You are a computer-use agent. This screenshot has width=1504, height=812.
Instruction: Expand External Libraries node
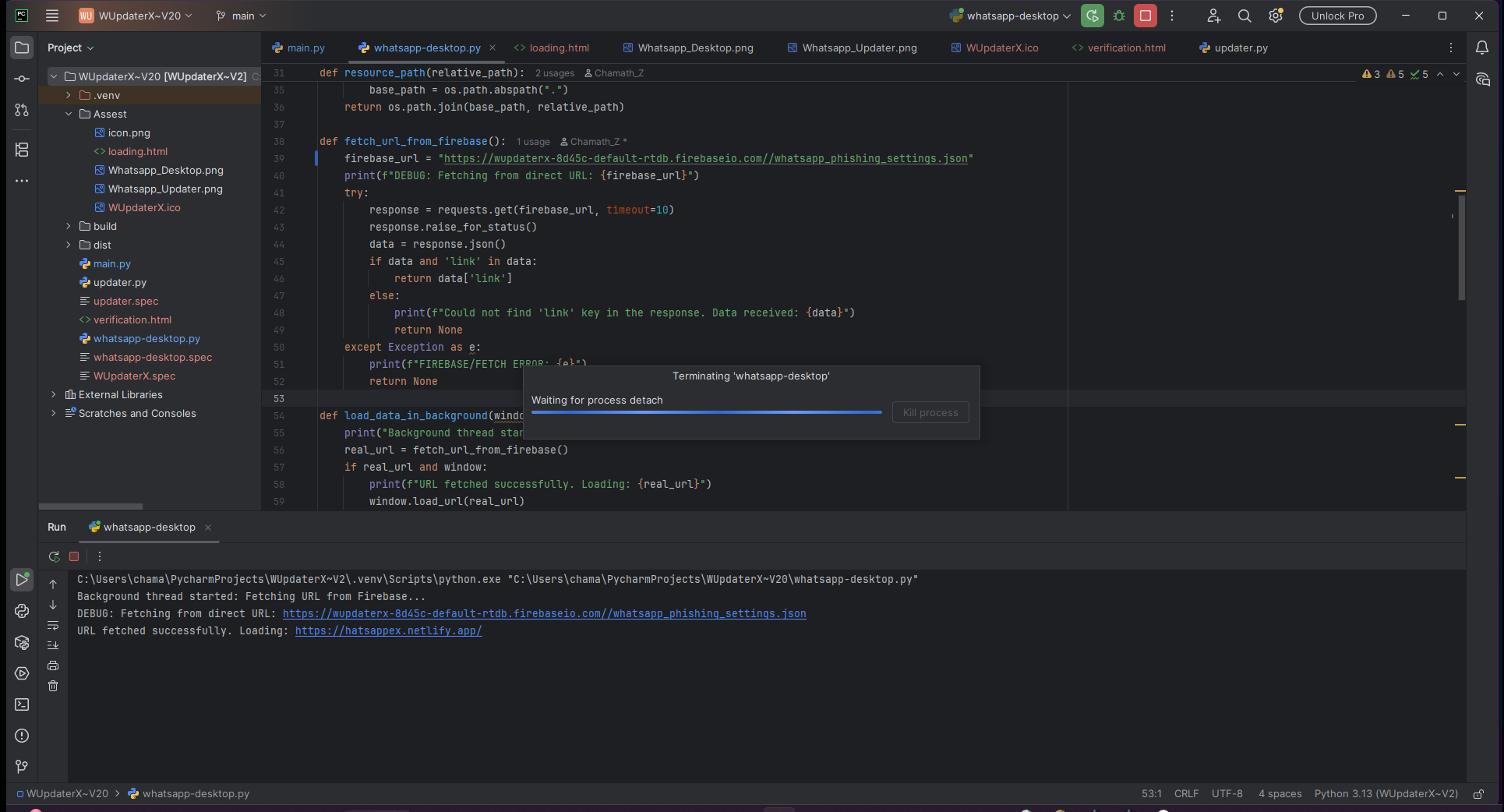point(54,394)
